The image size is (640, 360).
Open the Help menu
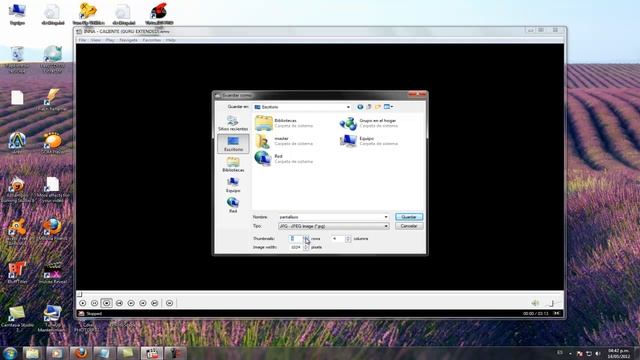click(171, 40)
